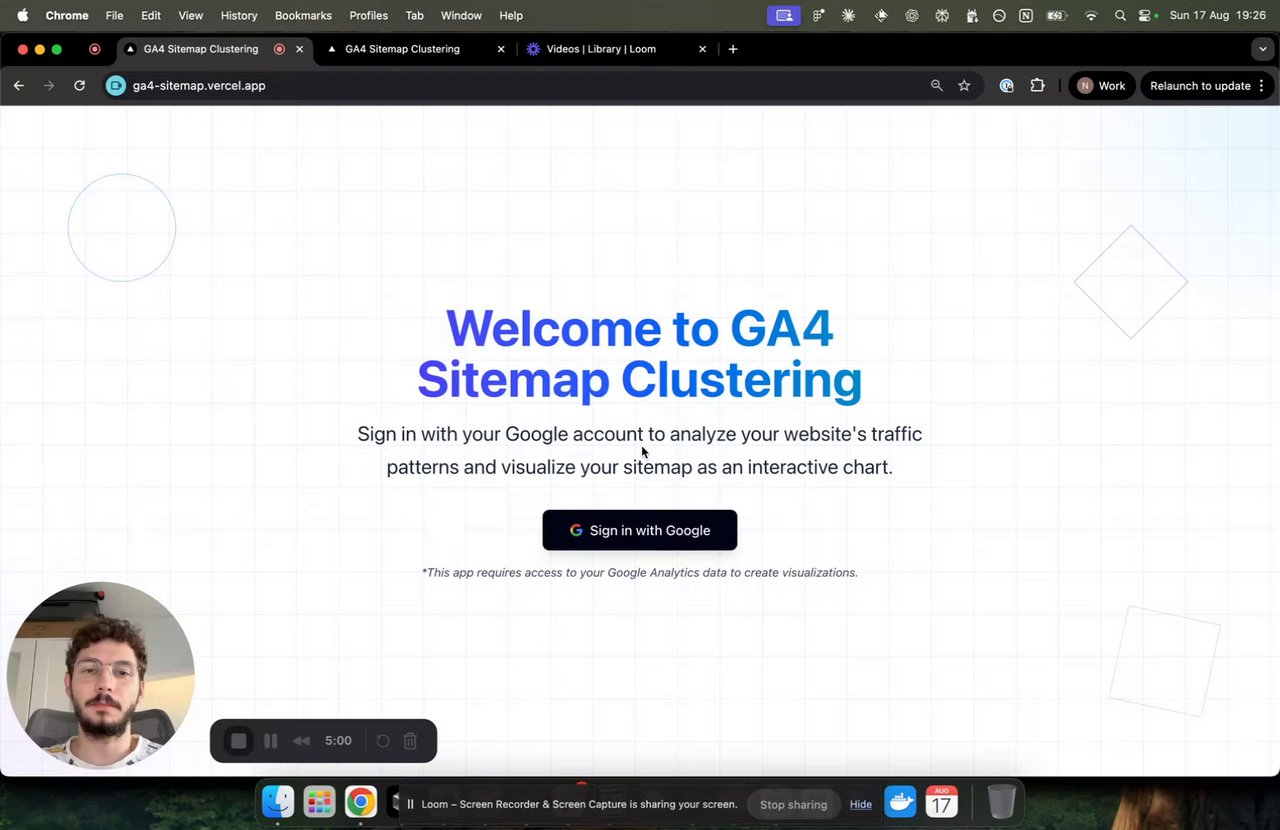The height and width of the screenshot is (830, 1280).
Task: Open Launchpad from the Dock
Action: pos(319,801)
